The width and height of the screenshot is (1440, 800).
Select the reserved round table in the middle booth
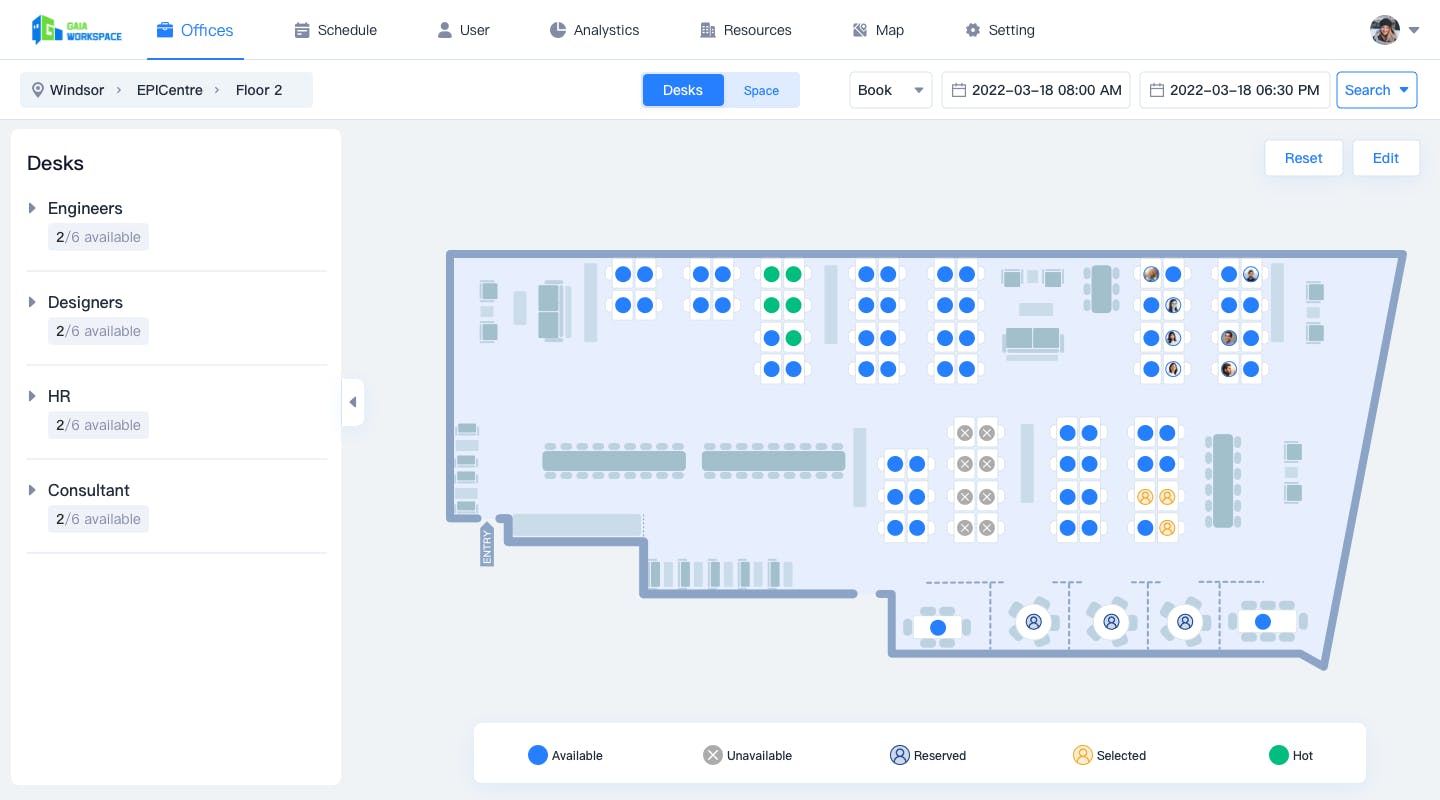(1111, 621)
